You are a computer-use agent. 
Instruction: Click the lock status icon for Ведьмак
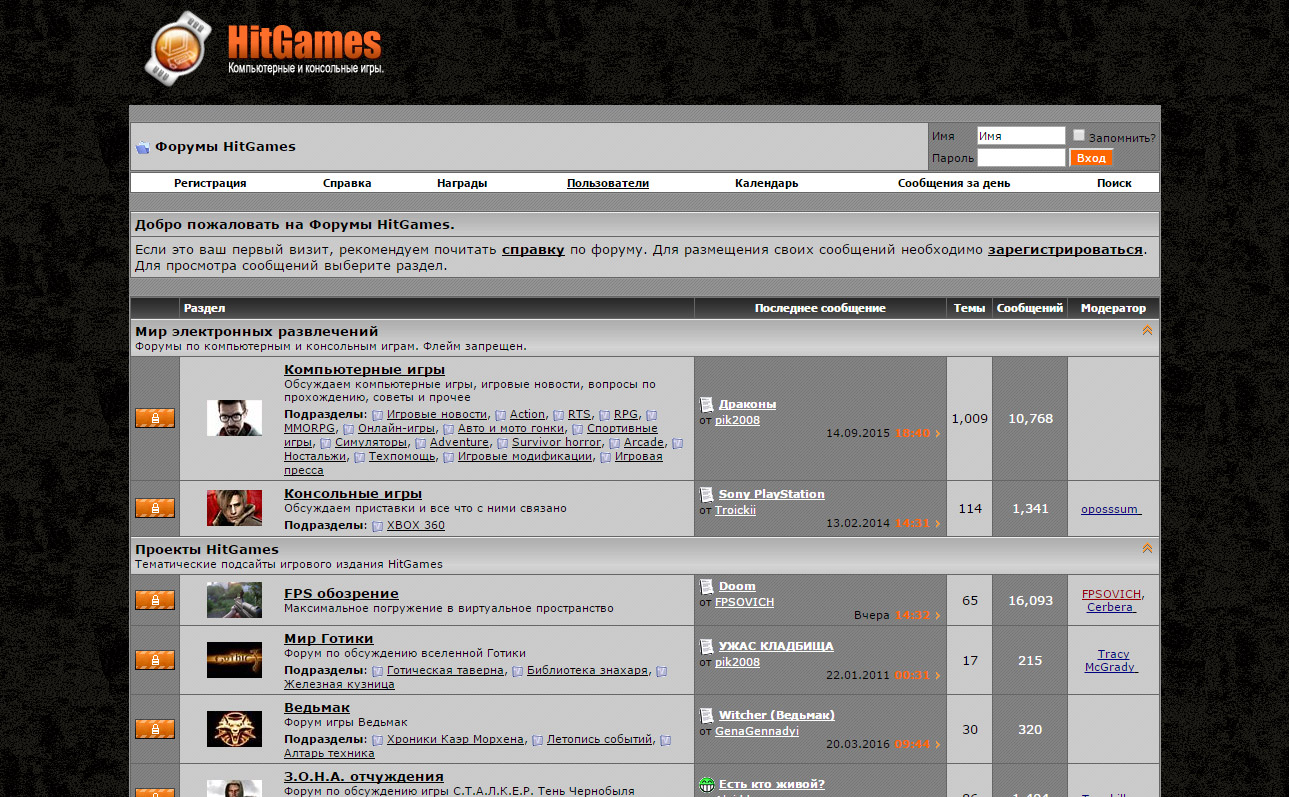coord(155,729)
